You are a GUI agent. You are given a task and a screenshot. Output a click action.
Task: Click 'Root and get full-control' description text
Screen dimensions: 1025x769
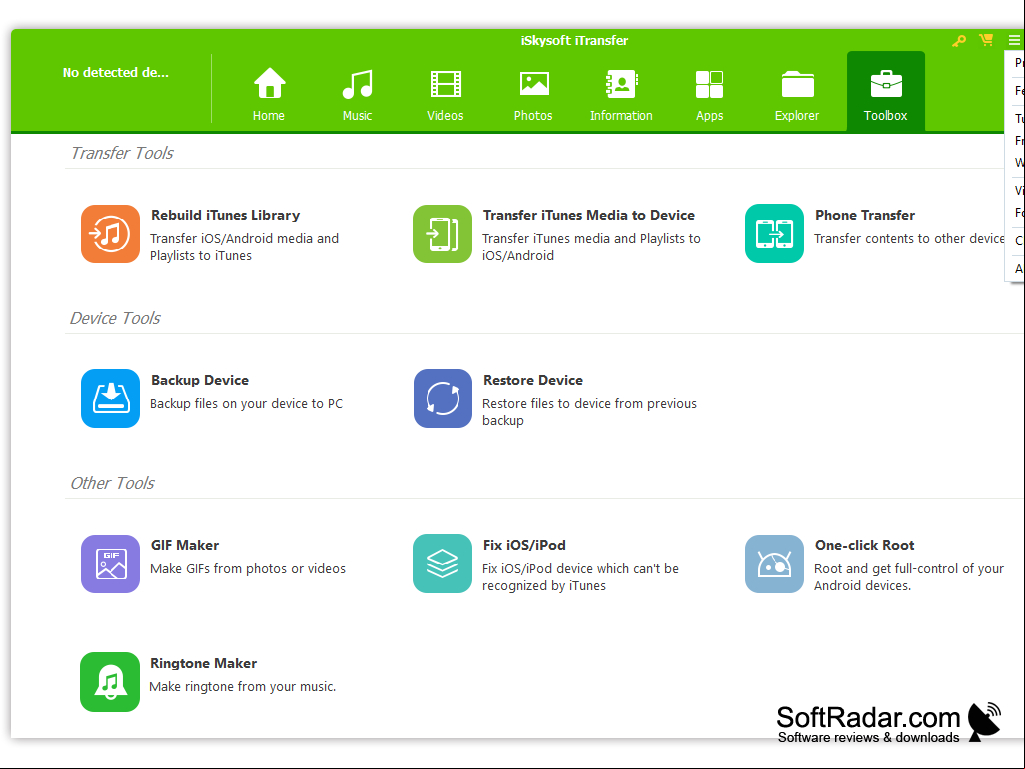pos(909,577)
